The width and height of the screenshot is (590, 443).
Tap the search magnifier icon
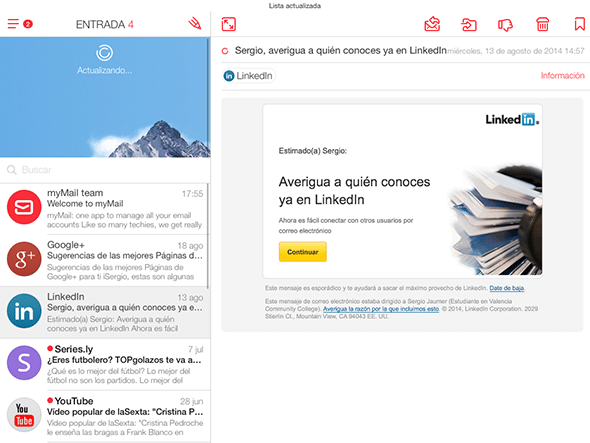[x=12, y=170]
